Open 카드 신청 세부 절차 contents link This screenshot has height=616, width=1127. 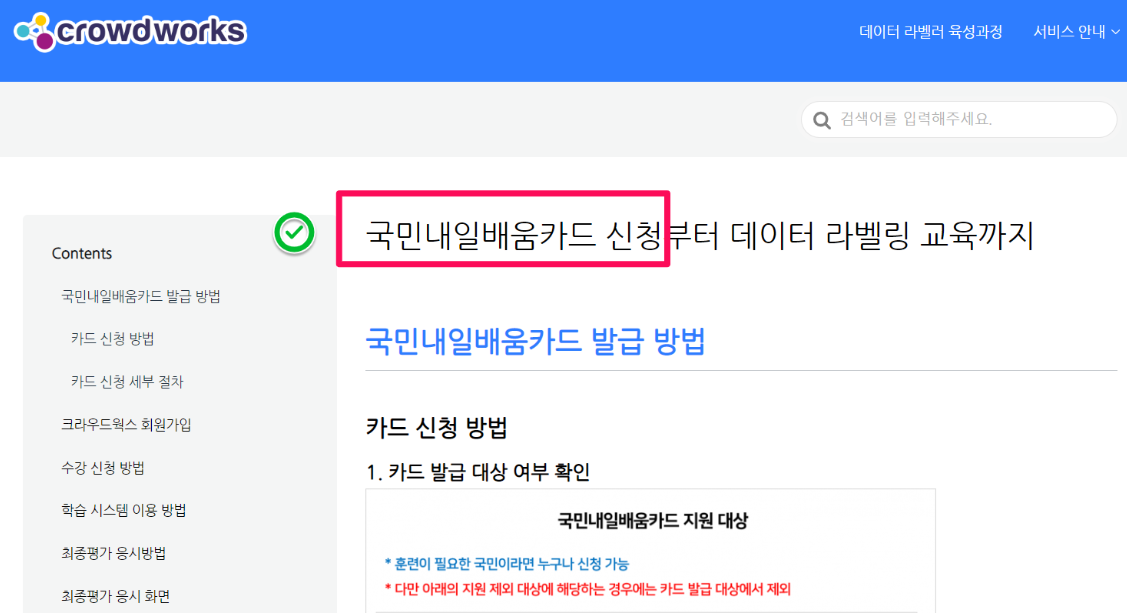[127, 382]
